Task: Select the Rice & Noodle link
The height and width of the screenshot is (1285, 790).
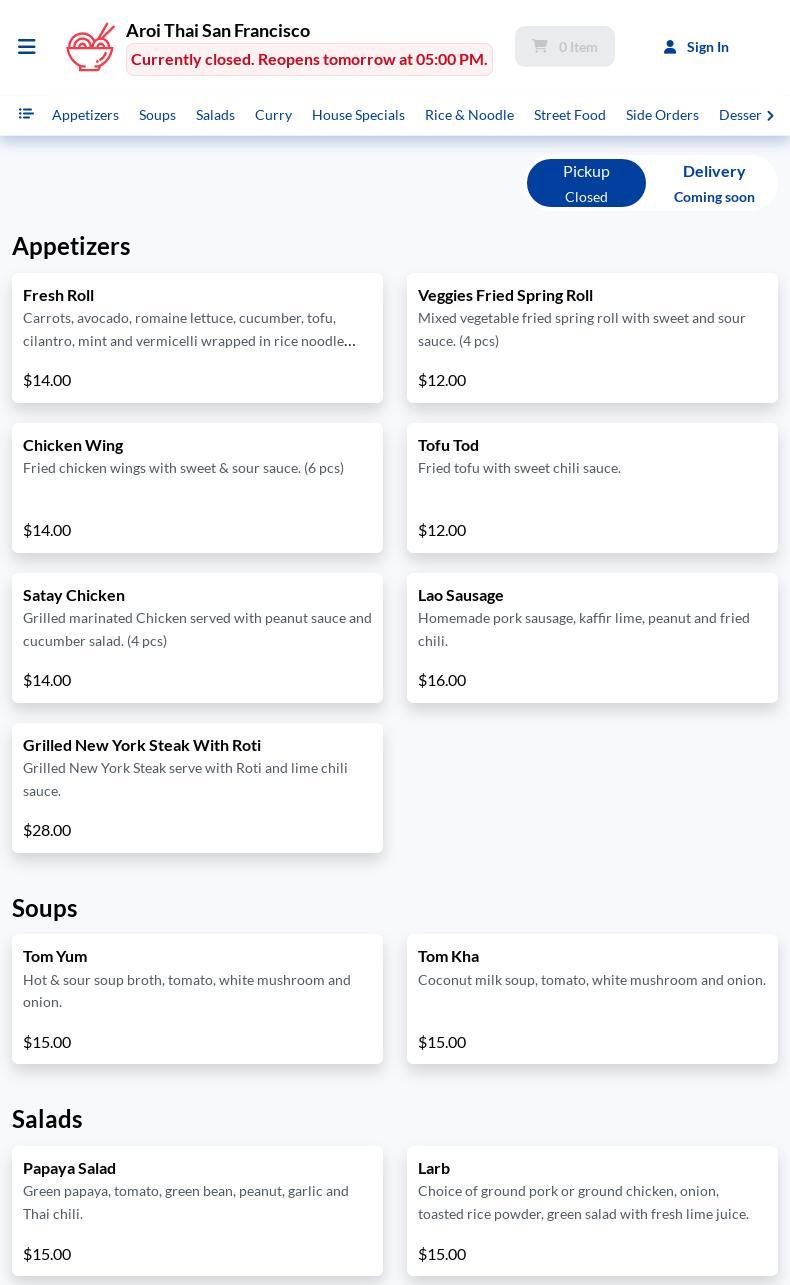Action: click(x=469, y=115)
